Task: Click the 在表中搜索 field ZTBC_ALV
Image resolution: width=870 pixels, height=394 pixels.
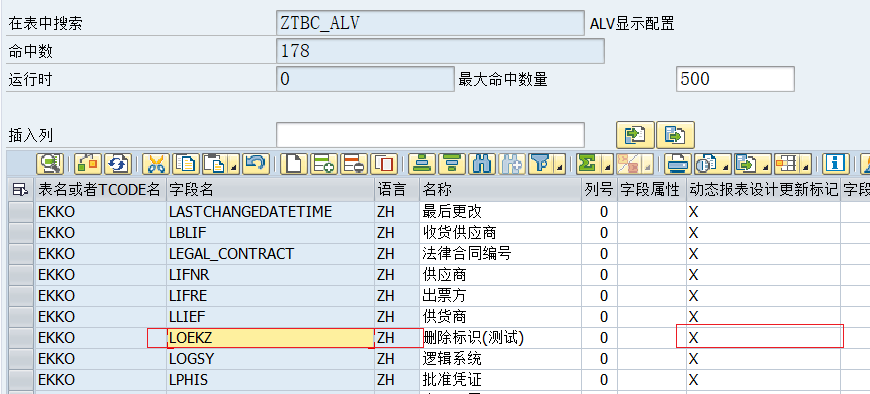Action: (430, 23)
